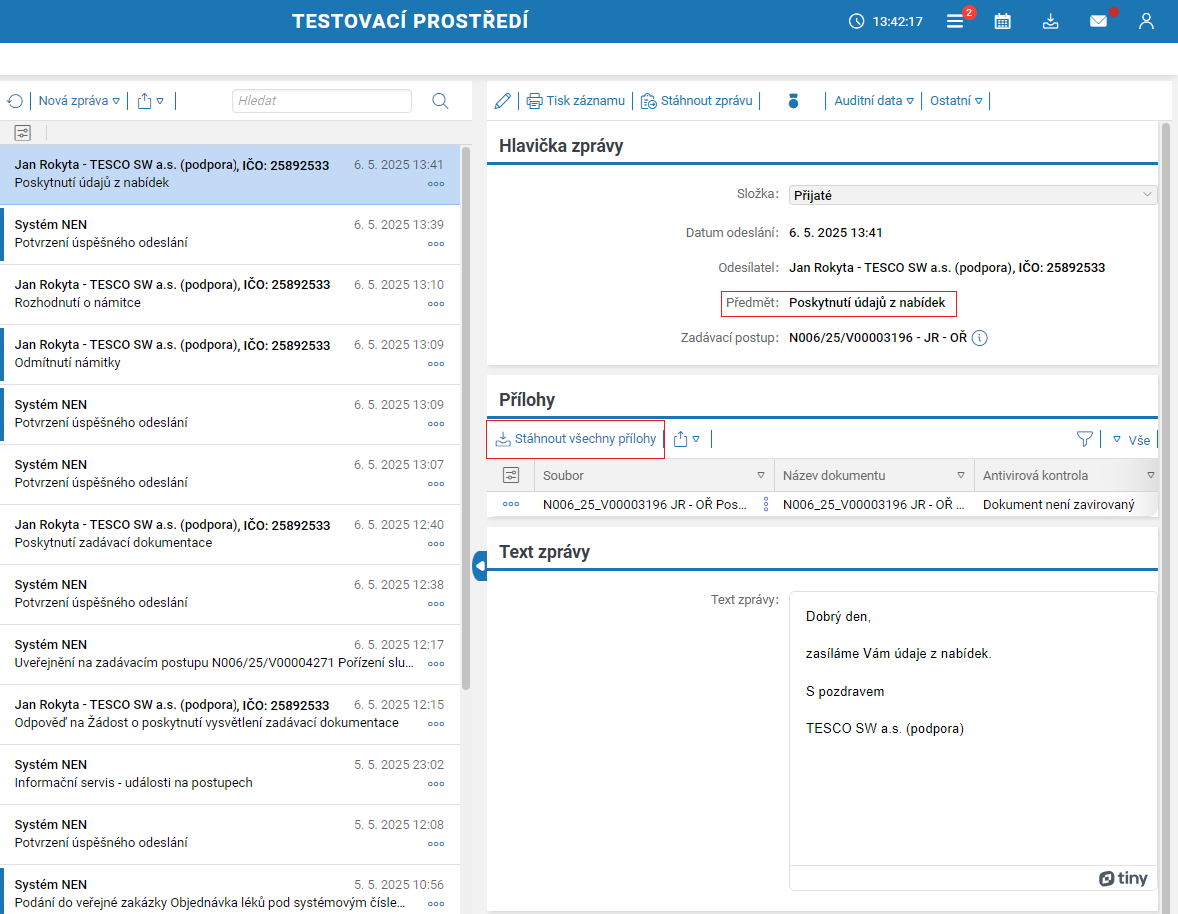The image size is (1178, 914).
Task: Expand the Složka dropdown showing Přijaté
Action: click(x=972, y=195)
